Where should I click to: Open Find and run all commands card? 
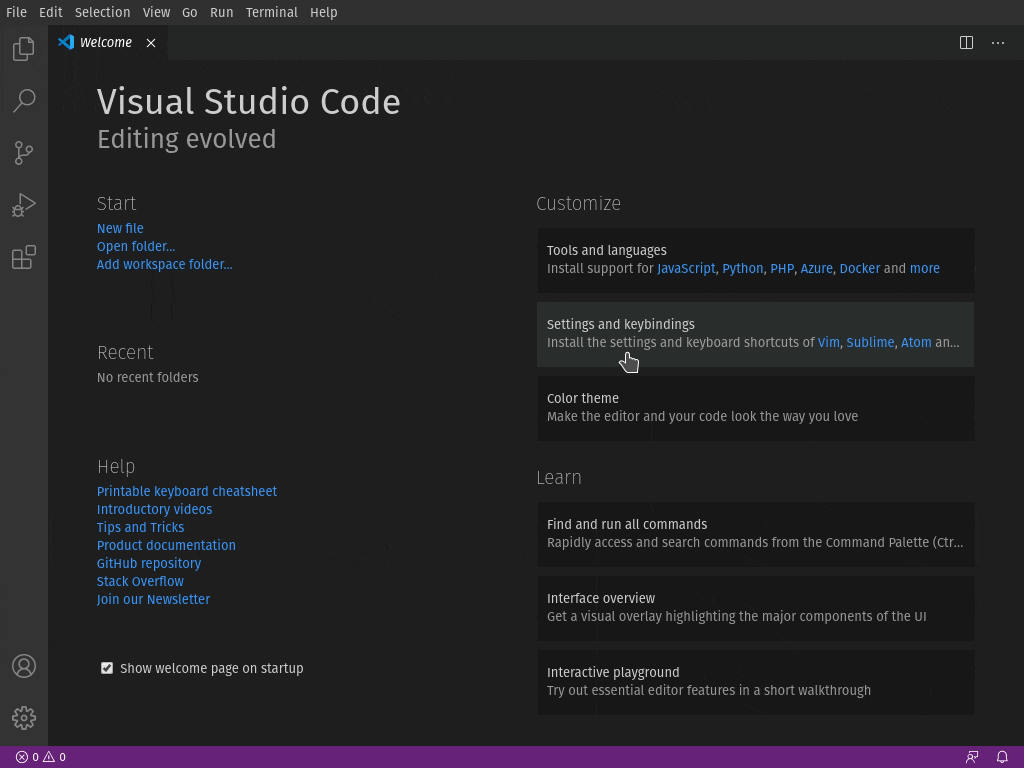click(x=756, y=534)
